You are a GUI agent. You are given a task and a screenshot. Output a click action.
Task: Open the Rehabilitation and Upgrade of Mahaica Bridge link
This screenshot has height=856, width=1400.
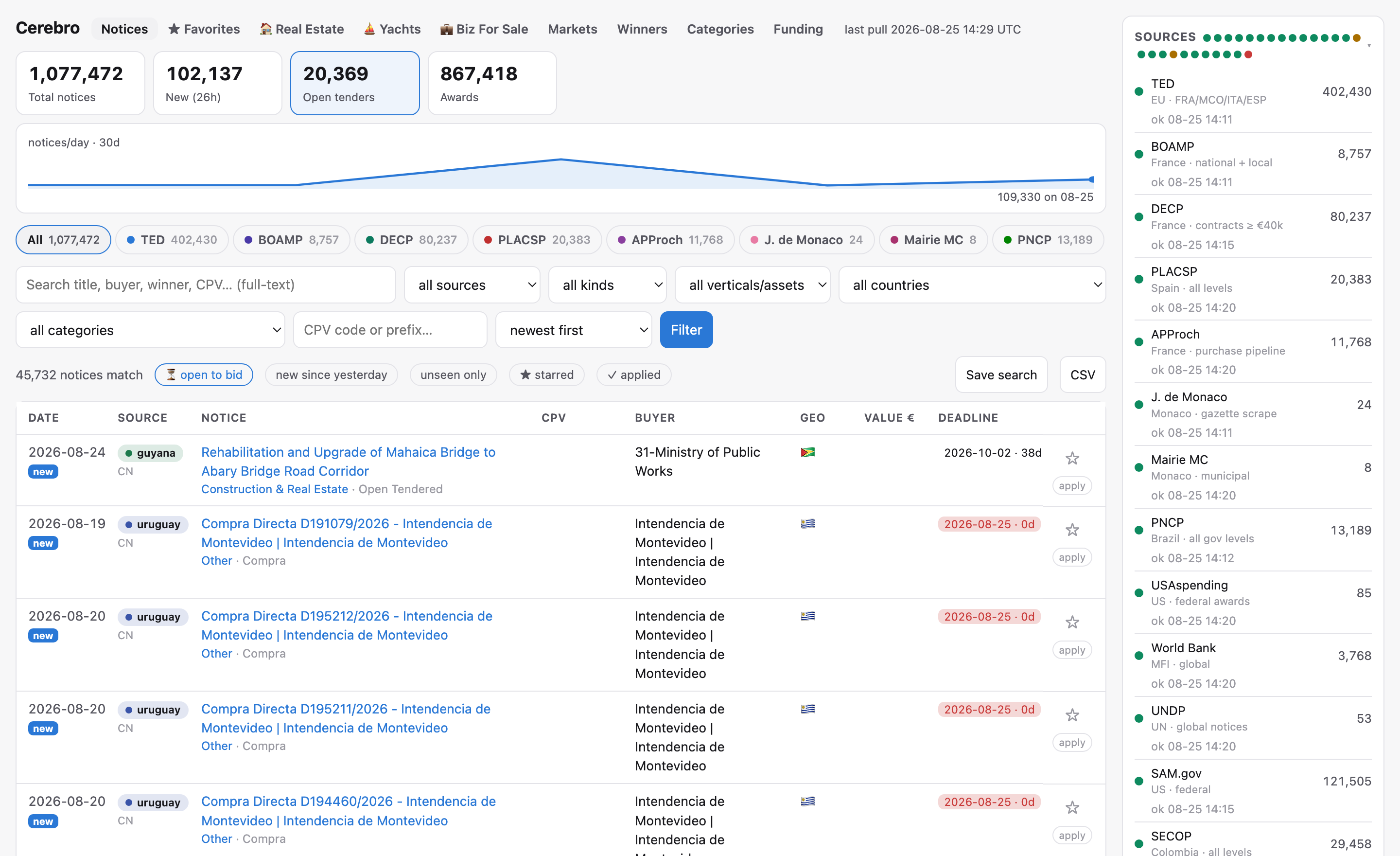[x=348, y=462]
